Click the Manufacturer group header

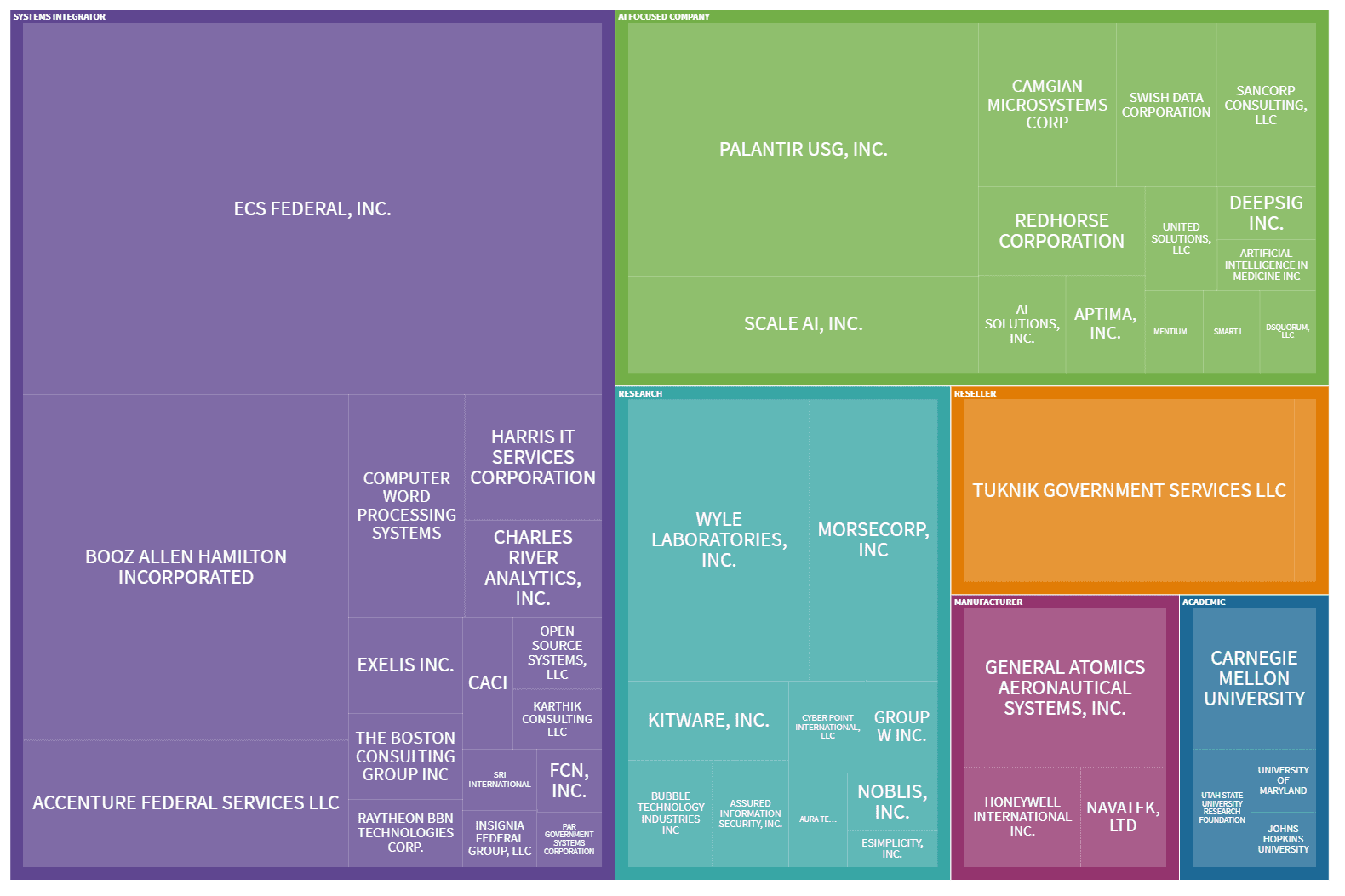tap(988, 602)
